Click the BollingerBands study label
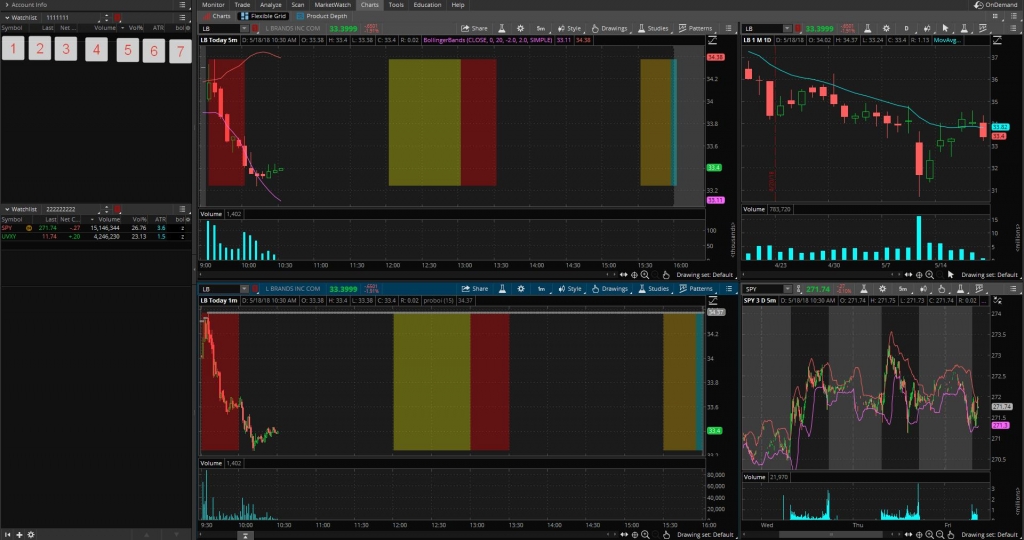This screenshot has width=1024, height=540. point(487,40)
